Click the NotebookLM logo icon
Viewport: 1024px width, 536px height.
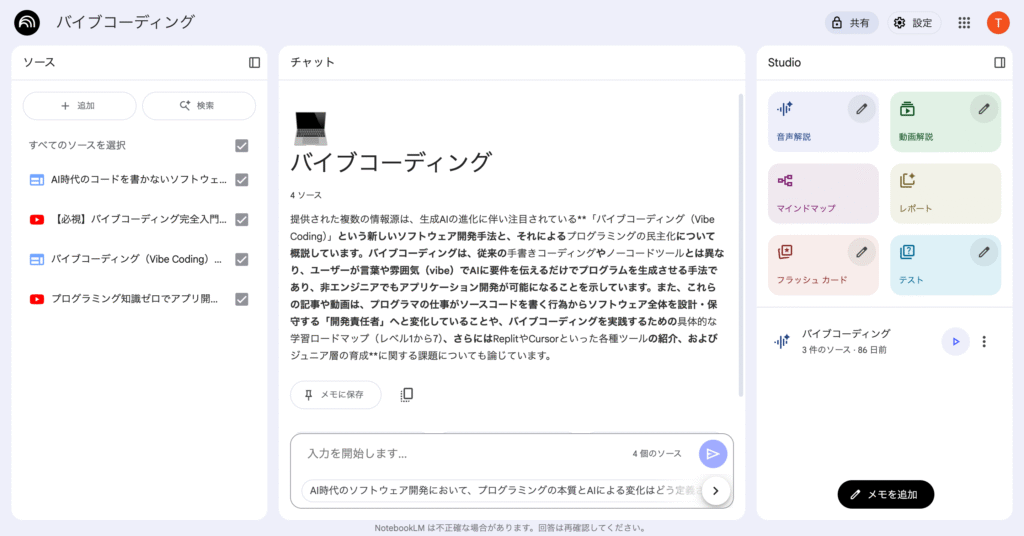coord(27,22)
